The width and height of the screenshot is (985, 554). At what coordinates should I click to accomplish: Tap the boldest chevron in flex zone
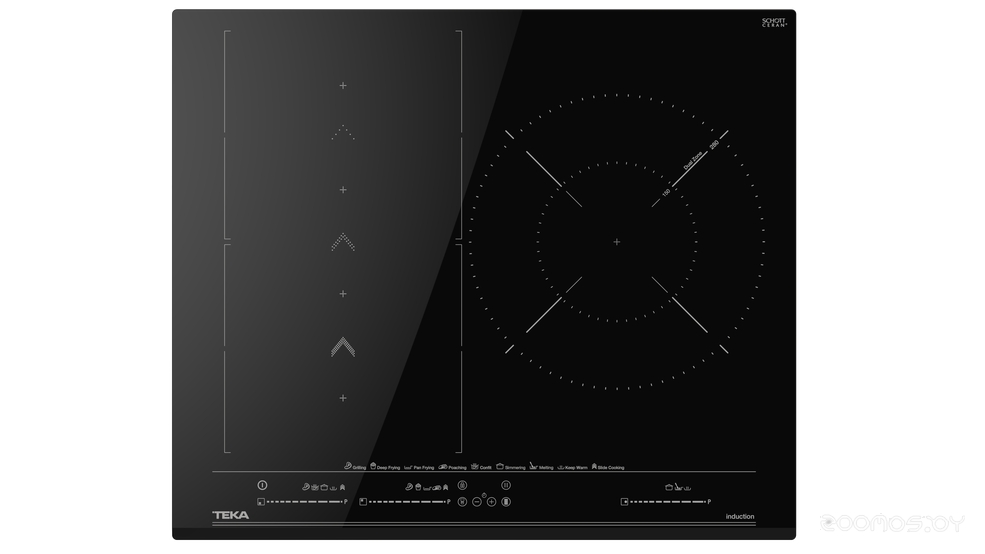pyautogui.click(x=343, y=347)
